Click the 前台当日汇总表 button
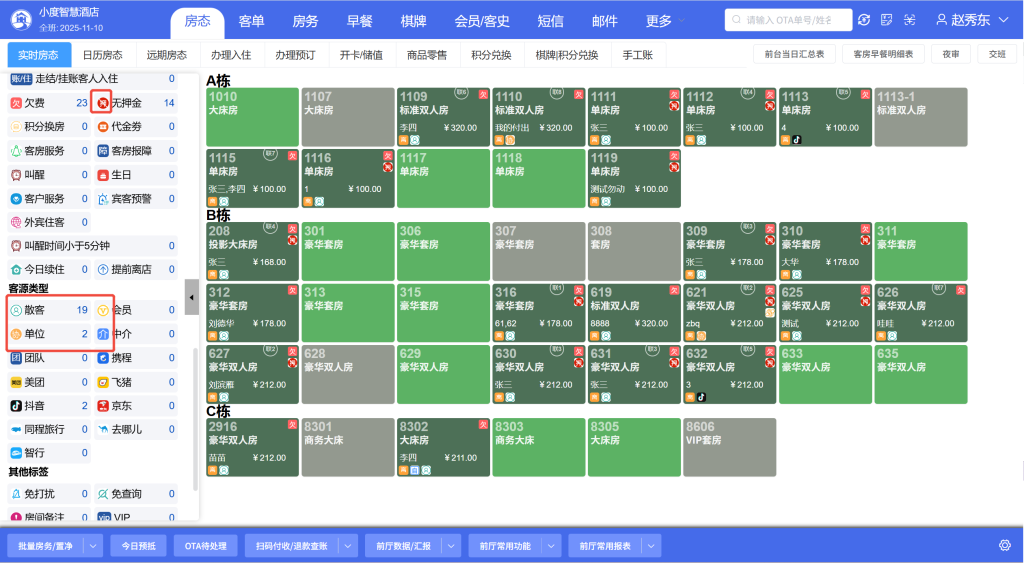The image size is (1024, 563). click(x=794, y=54)
